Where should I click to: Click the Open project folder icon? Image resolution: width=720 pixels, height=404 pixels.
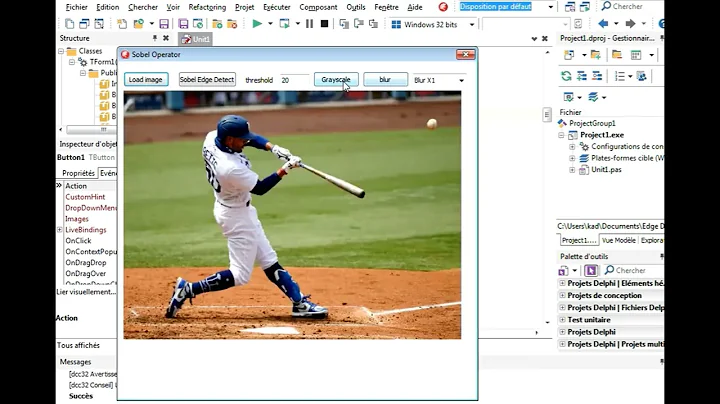[138, 24]
